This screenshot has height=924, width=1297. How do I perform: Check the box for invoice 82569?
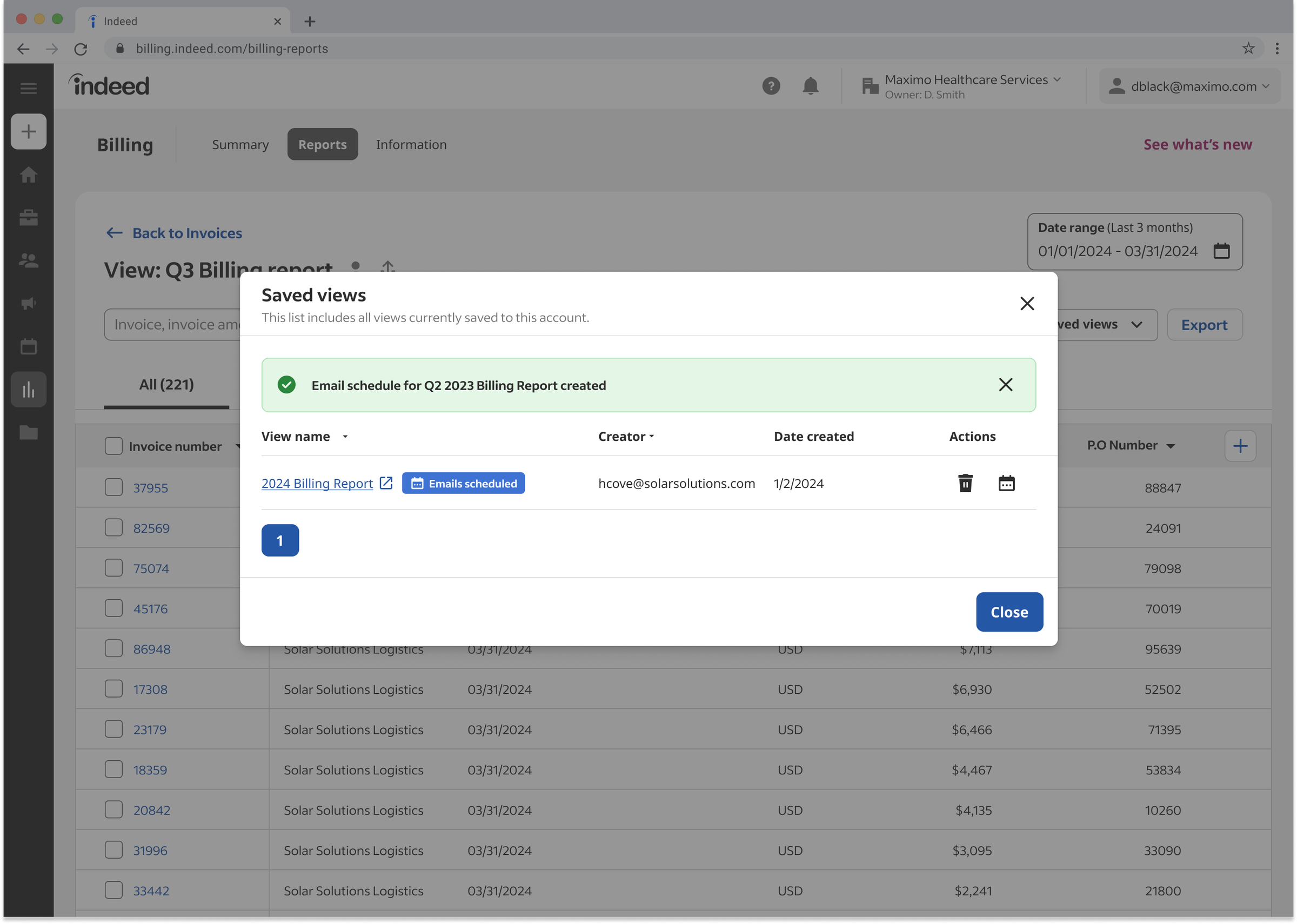[x=114, y=528]
